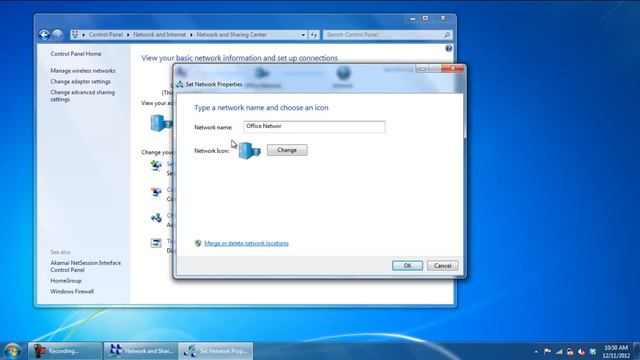This screenshot has width=640, height=360.
Task: Click active network icon in Sharing Center
Action: [x=161, y=123]
